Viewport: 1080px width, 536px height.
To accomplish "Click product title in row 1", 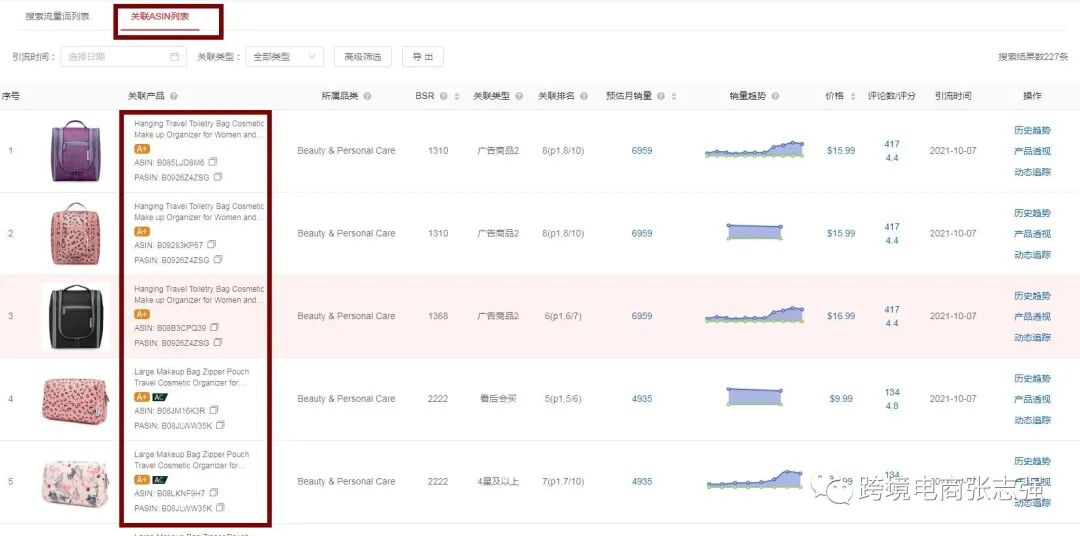I will pos(199,130).
